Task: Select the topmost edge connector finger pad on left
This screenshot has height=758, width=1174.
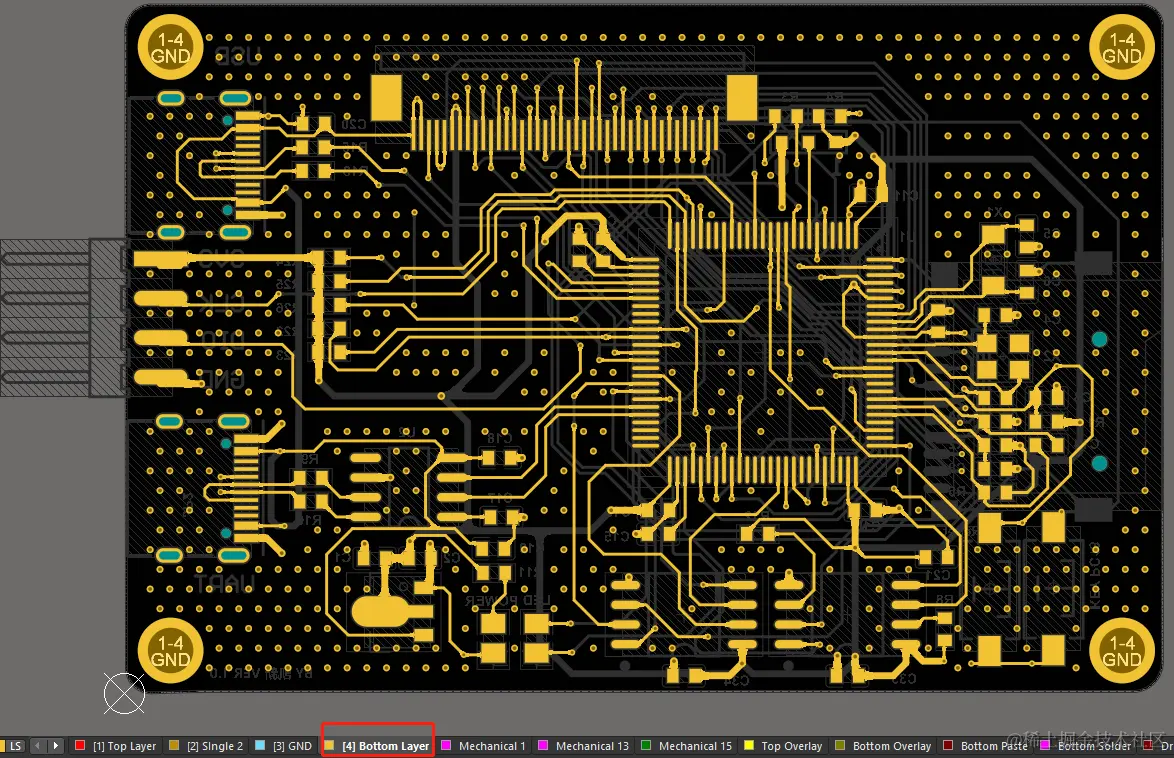Action: pyautogui.click(x=161, y=259)
